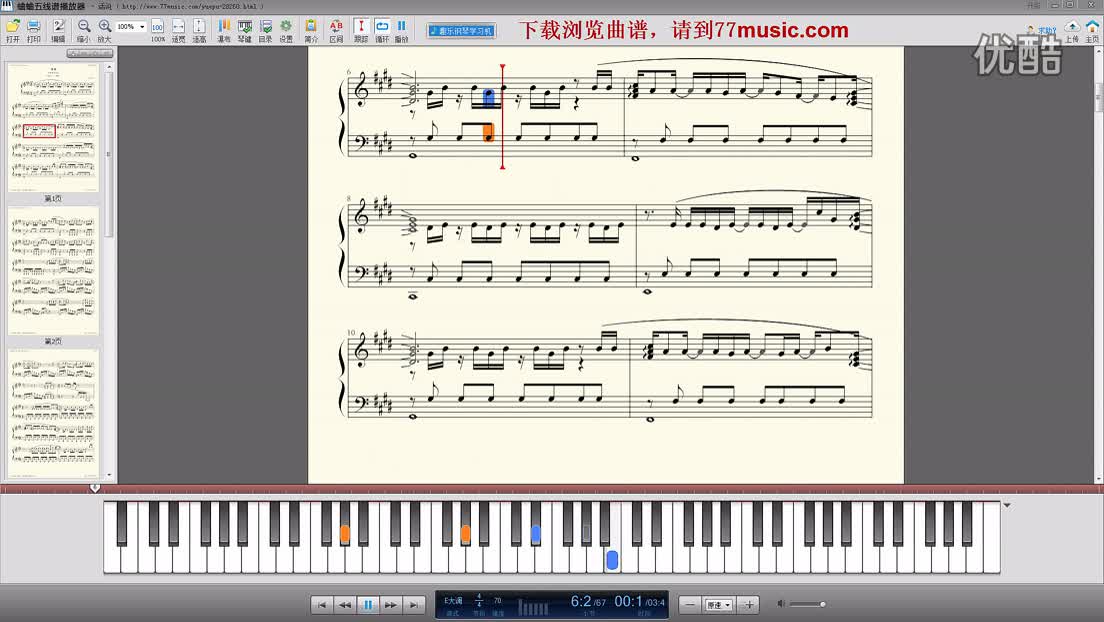Click thumbnail panel scroll-up arrow

[x=108, y=67]
